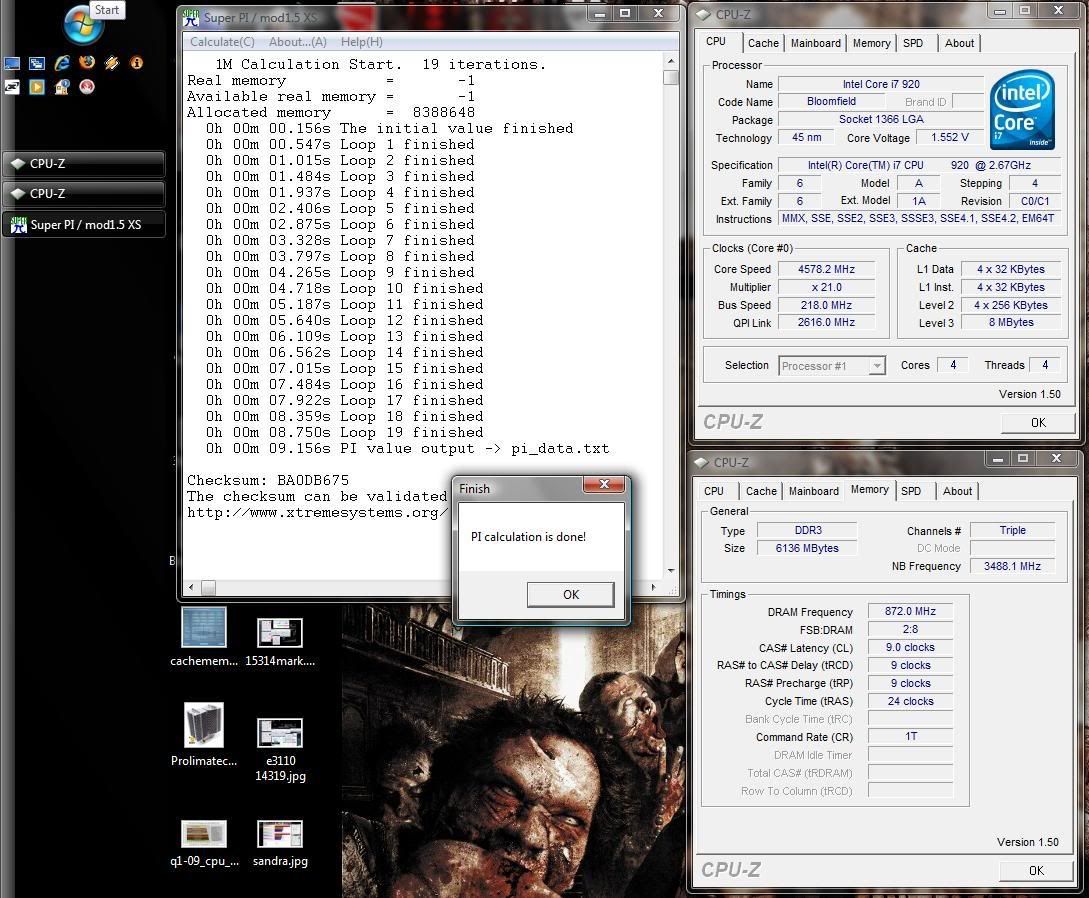This screenshot has width=1089, height=898.
Task: Click title bar icon of CPU-Z memory window
Action: point(701,463)
